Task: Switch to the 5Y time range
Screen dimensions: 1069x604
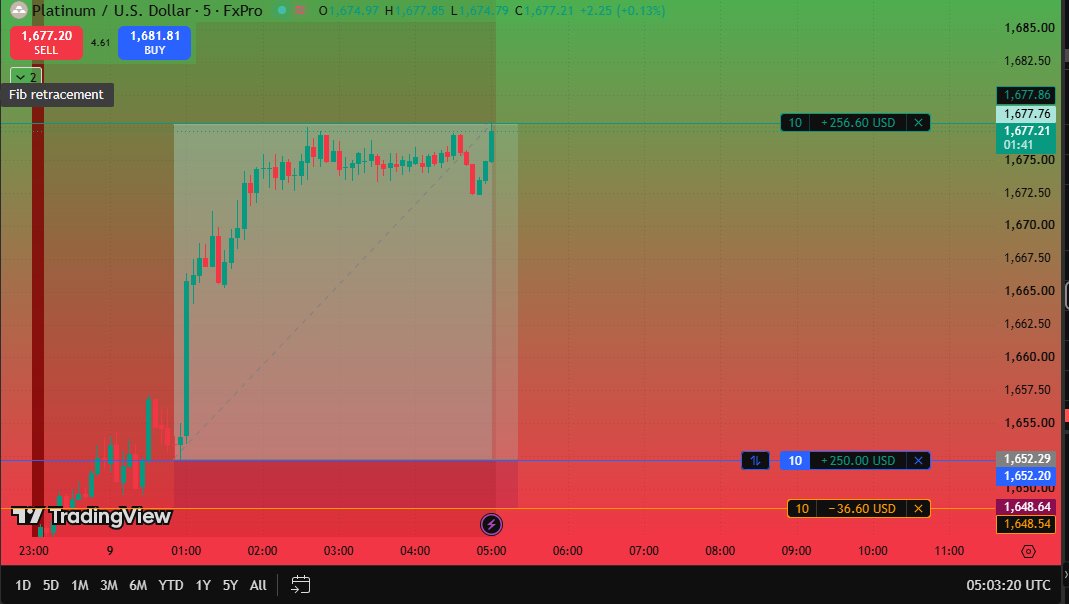Action: pos(230,585)
